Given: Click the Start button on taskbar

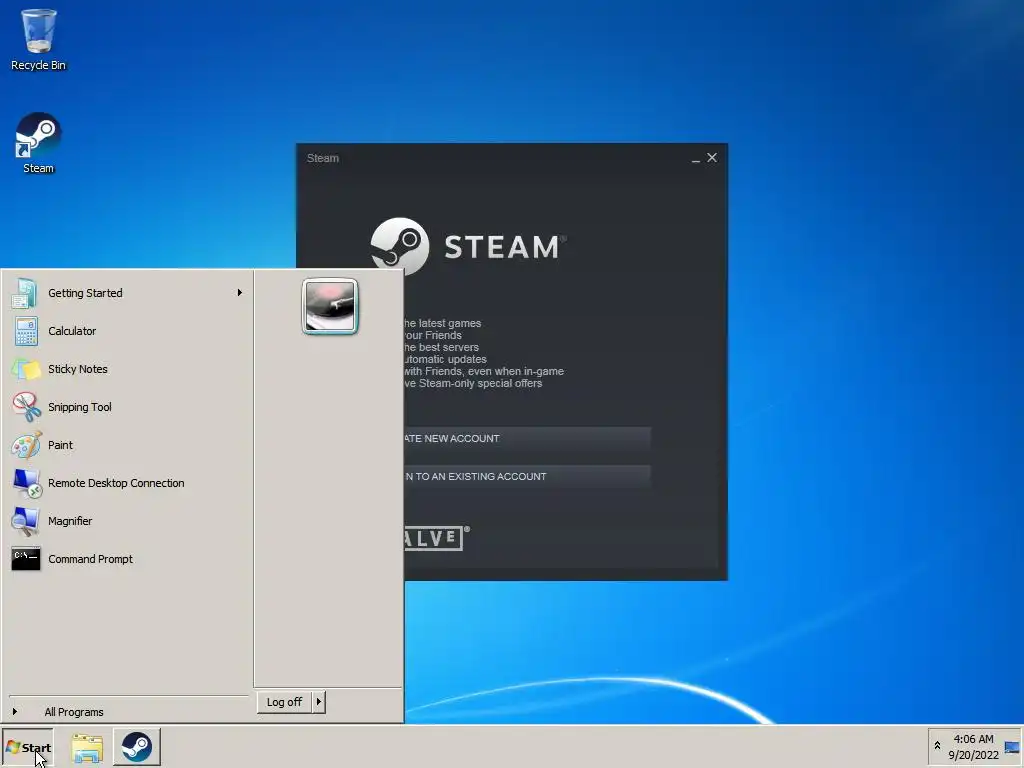Looking at the screenshot, I should [x=27, y=747].
